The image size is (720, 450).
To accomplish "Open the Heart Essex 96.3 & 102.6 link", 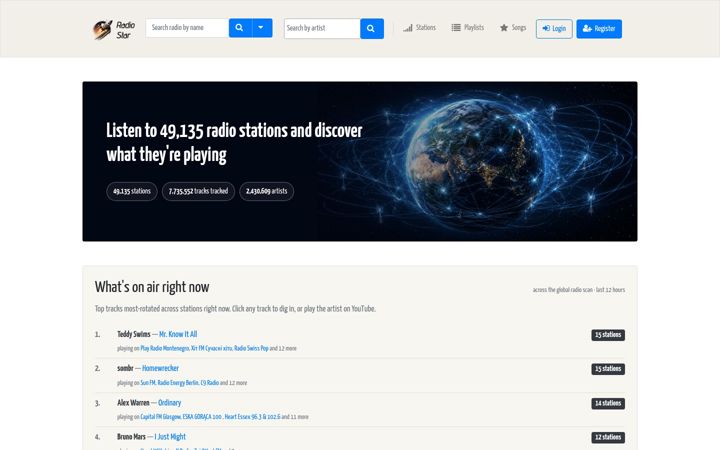I will [x=252, y=417].
